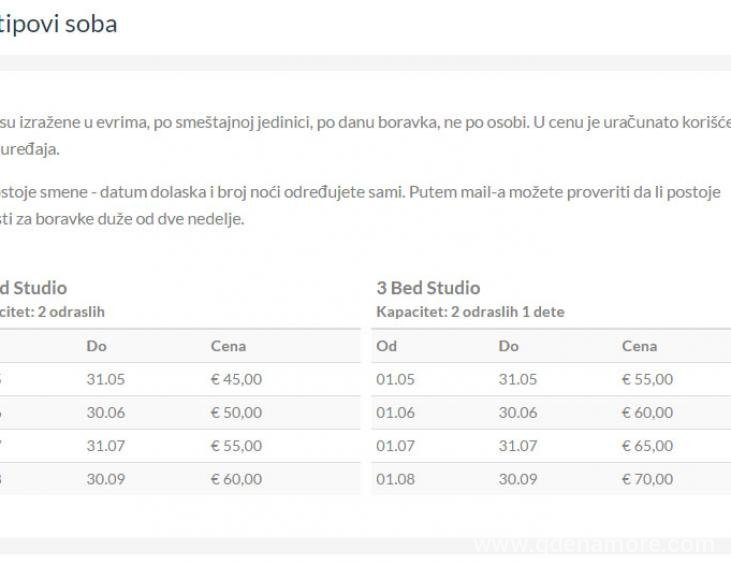Screen dimensions: 731x565
Task: Click the "Kapacitet: 2 odraslih 1 dete" label
Action: (x=470, y=312)
